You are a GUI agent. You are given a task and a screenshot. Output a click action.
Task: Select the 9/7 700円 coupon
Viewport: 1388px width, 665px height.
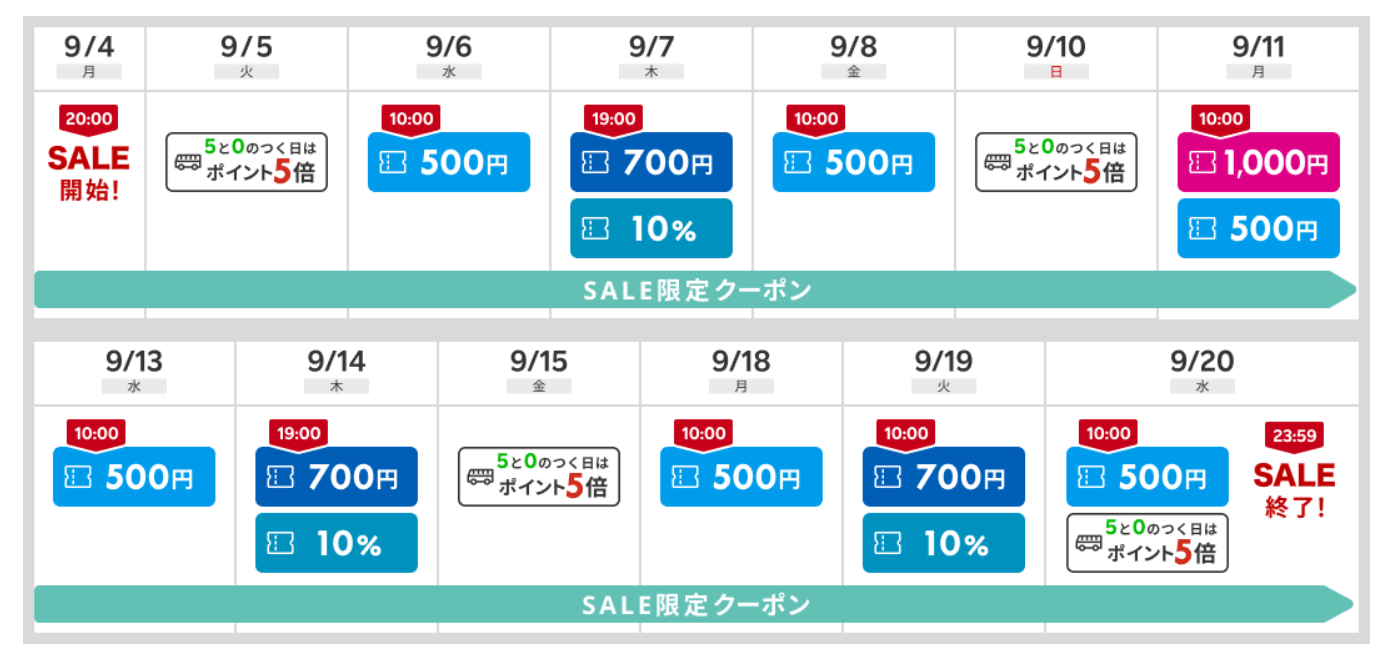(651, 163)
